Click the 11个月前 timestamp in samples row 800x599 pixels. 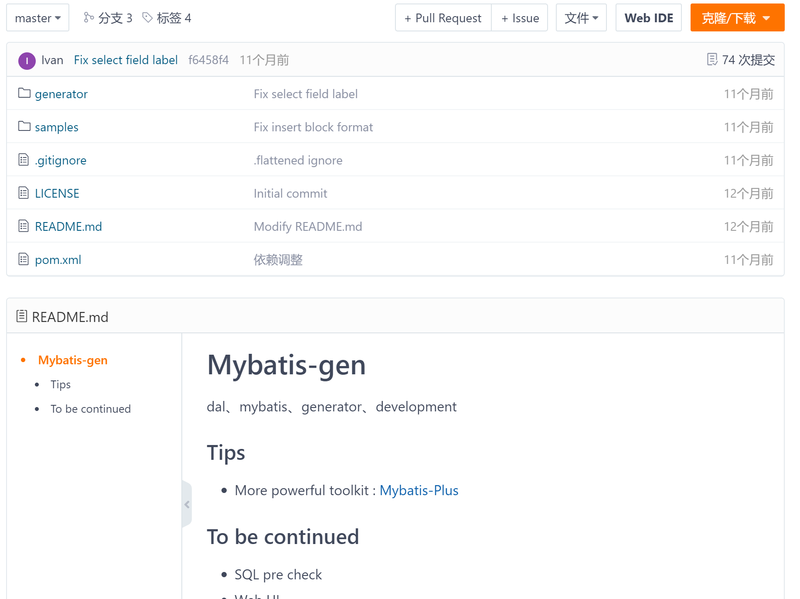point(748,127)
